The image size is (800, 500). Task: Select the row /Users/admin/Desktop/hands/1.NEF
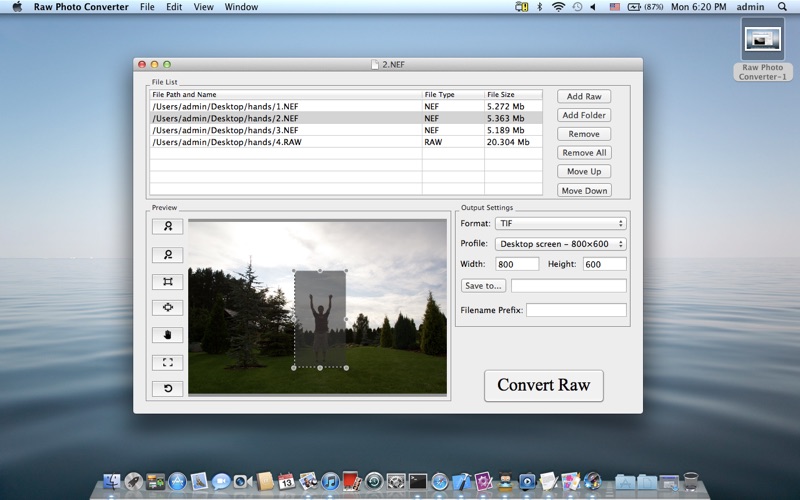point(346,106)
